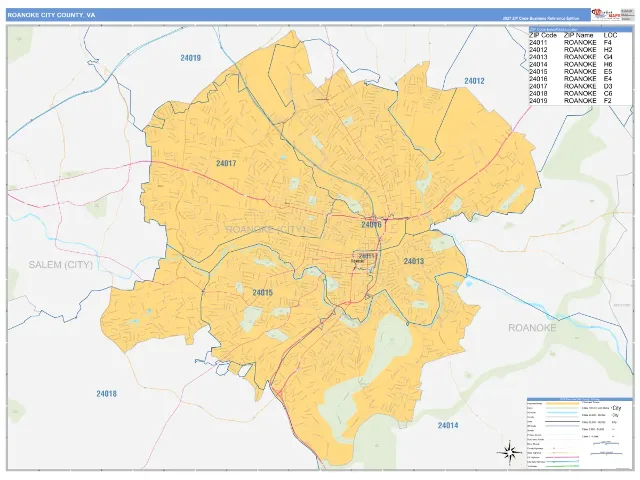640x480 pixels.
Task: Select 24019 in the ZIP index table
Action: click(538, 100)
